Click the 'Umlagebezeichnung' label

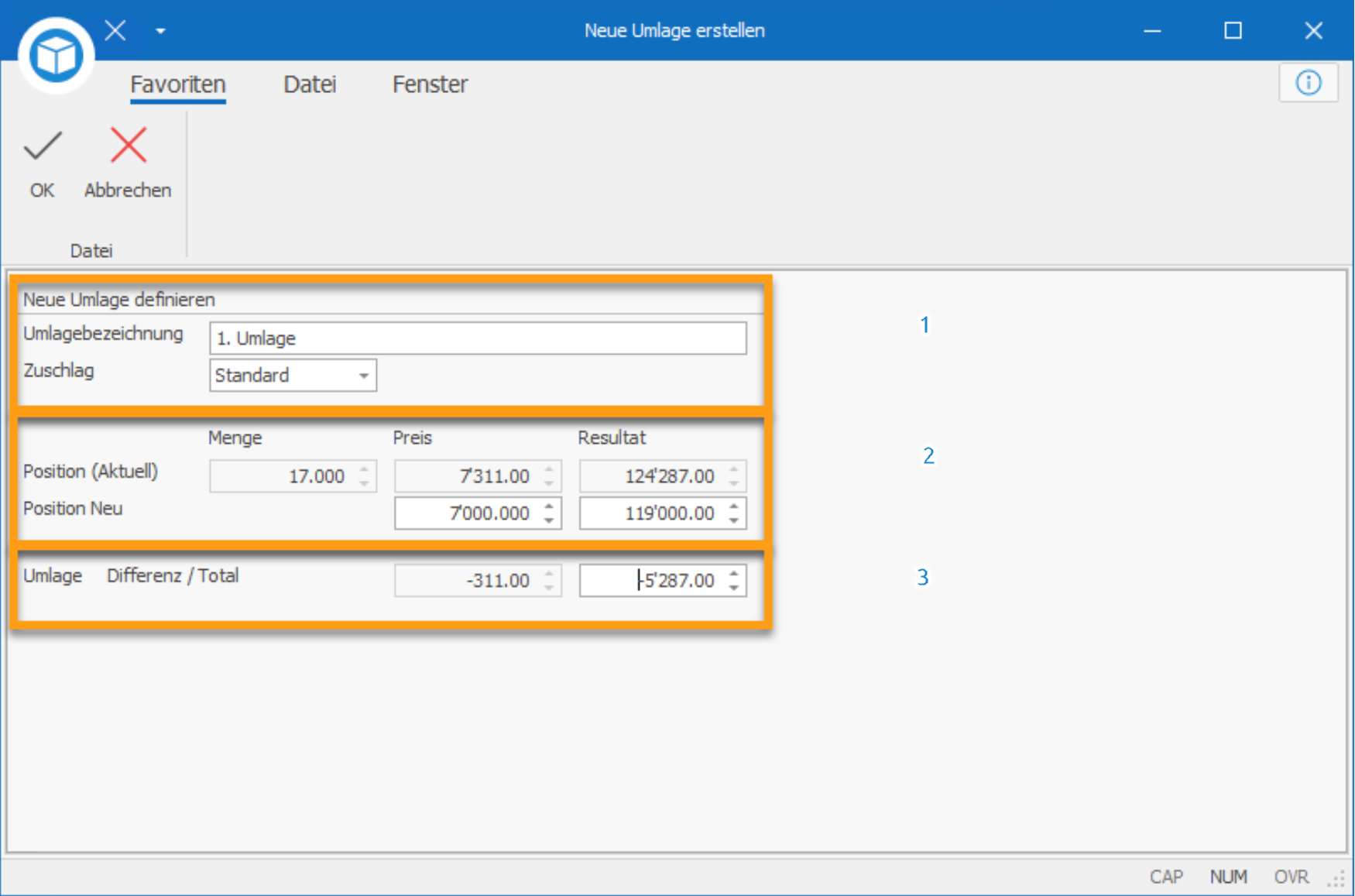pyautogui.click(x=103, y=335)
